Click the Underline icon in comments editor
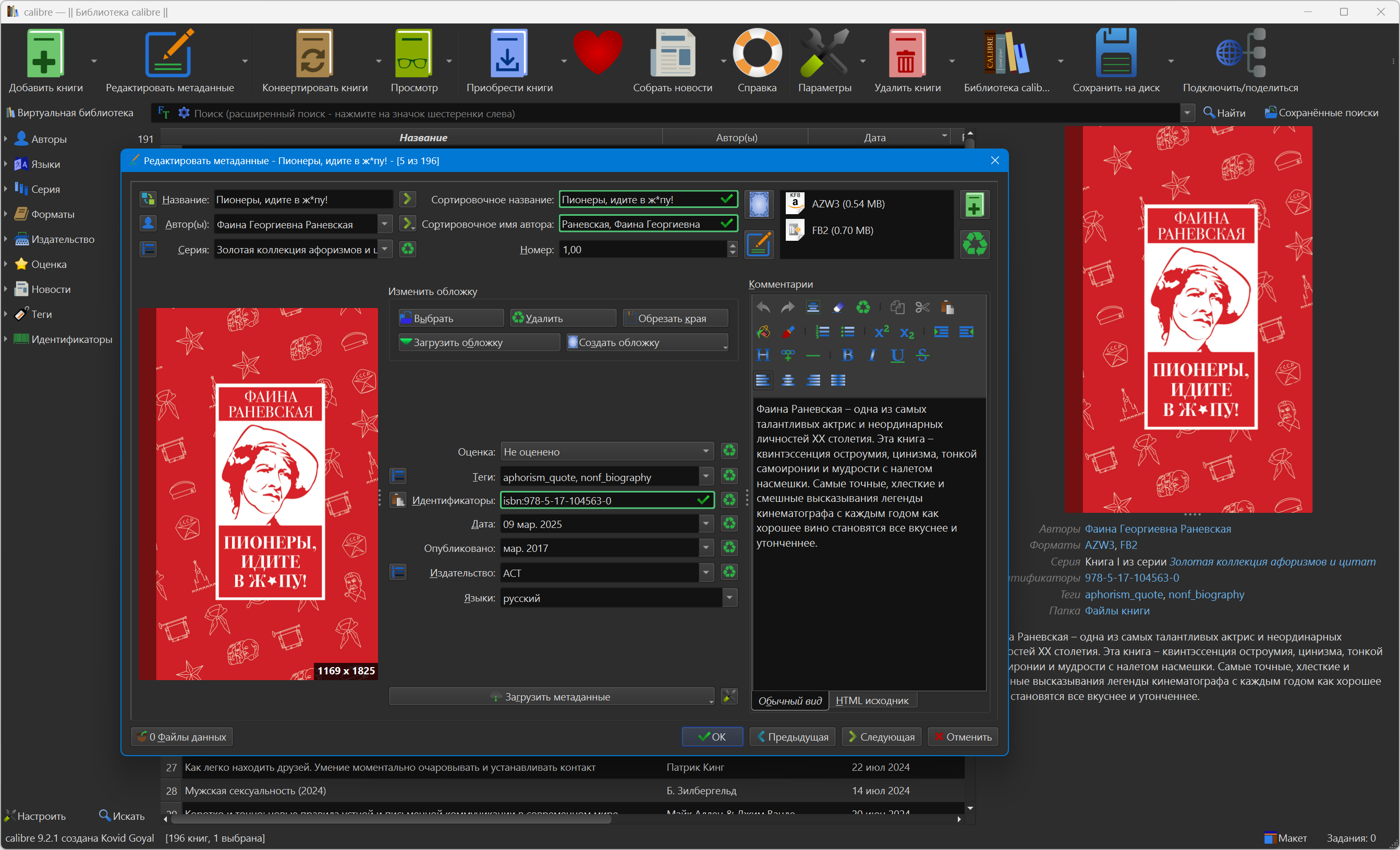This screenshot has width=1400, height=850. 897,355
